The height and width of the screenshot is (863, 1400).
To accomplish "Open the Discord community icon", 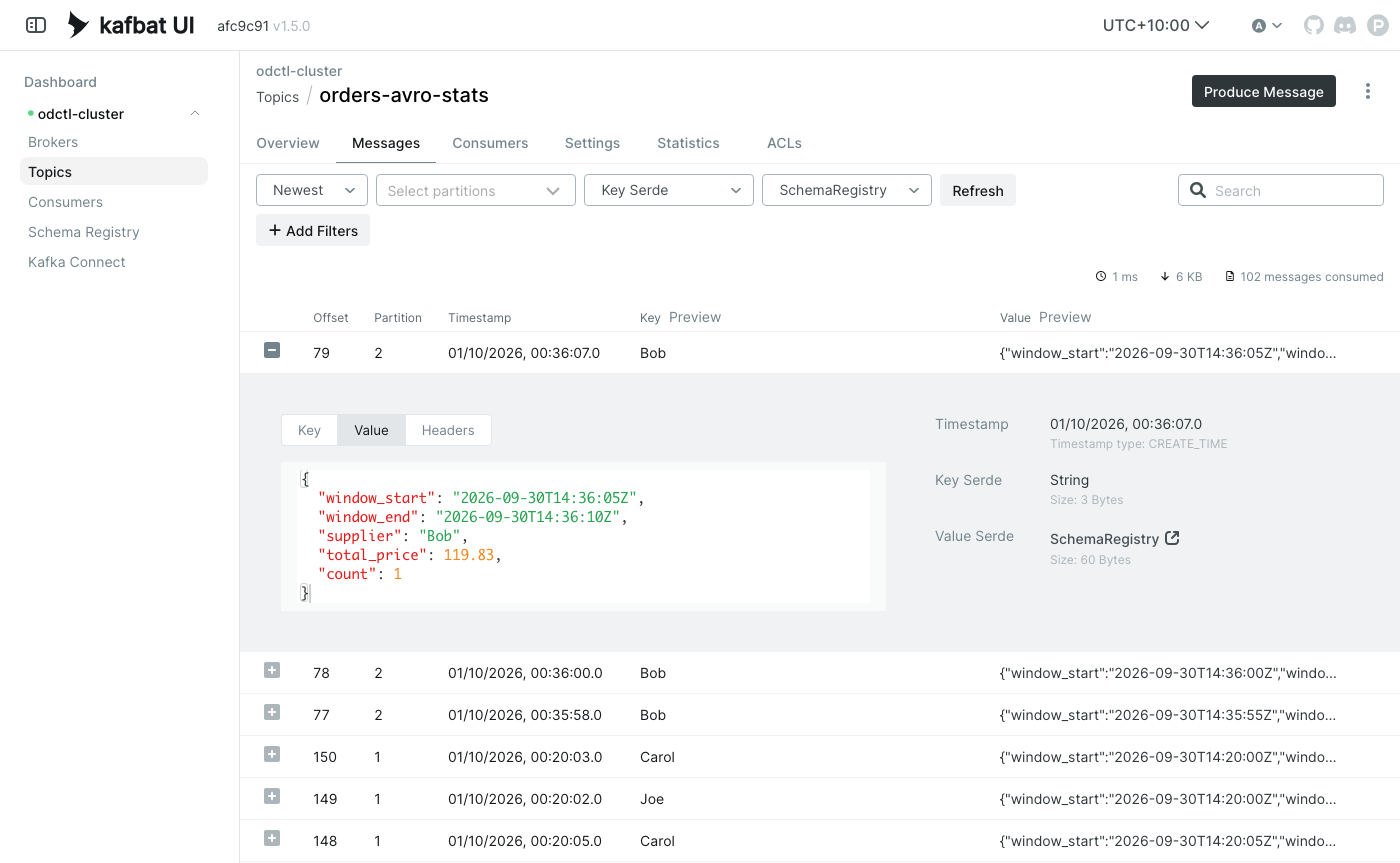I will tap(1346, 25).
